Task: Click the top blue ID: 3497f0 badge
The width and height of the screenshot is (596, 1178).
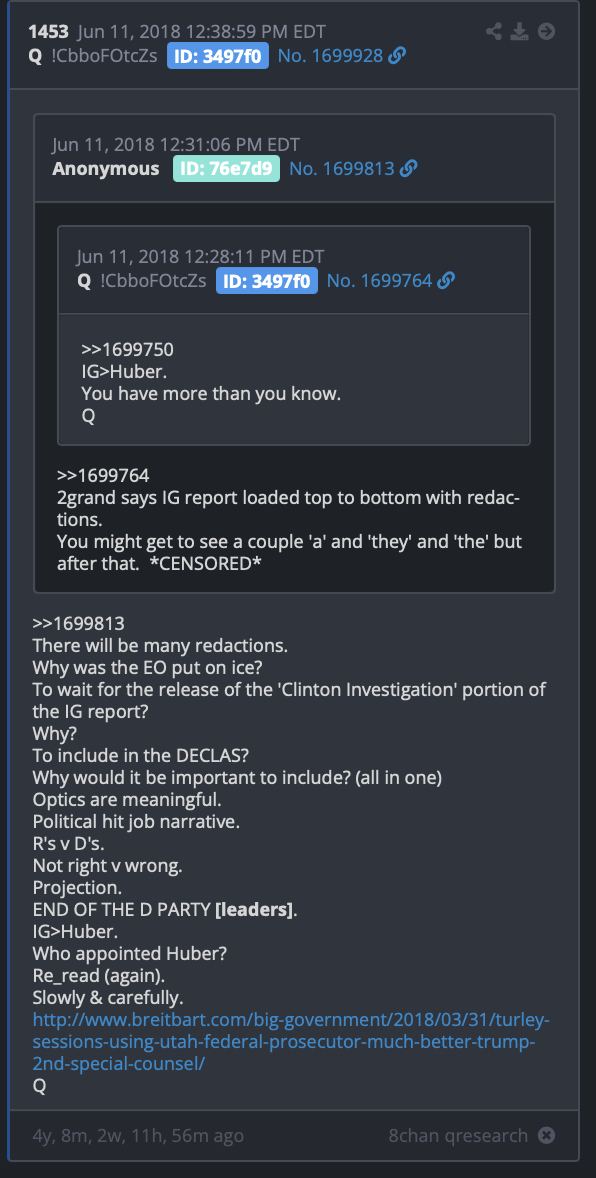Action: [x=218, y=56]
